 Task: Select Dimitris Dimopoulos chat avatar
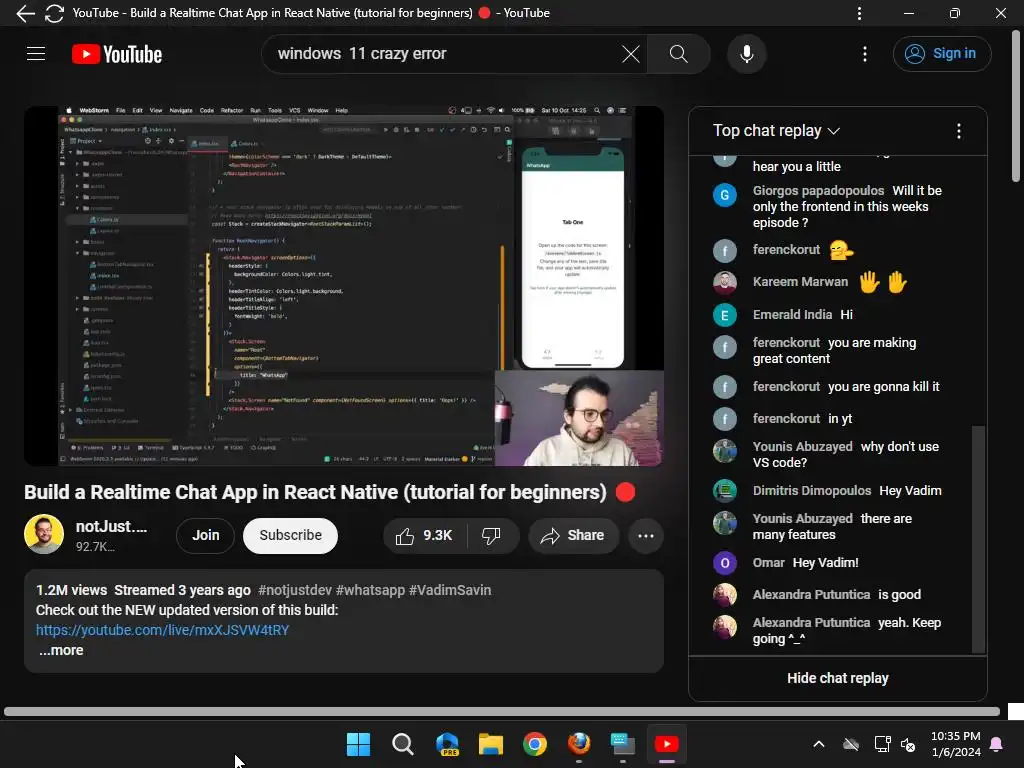click(x=724, y=490)
